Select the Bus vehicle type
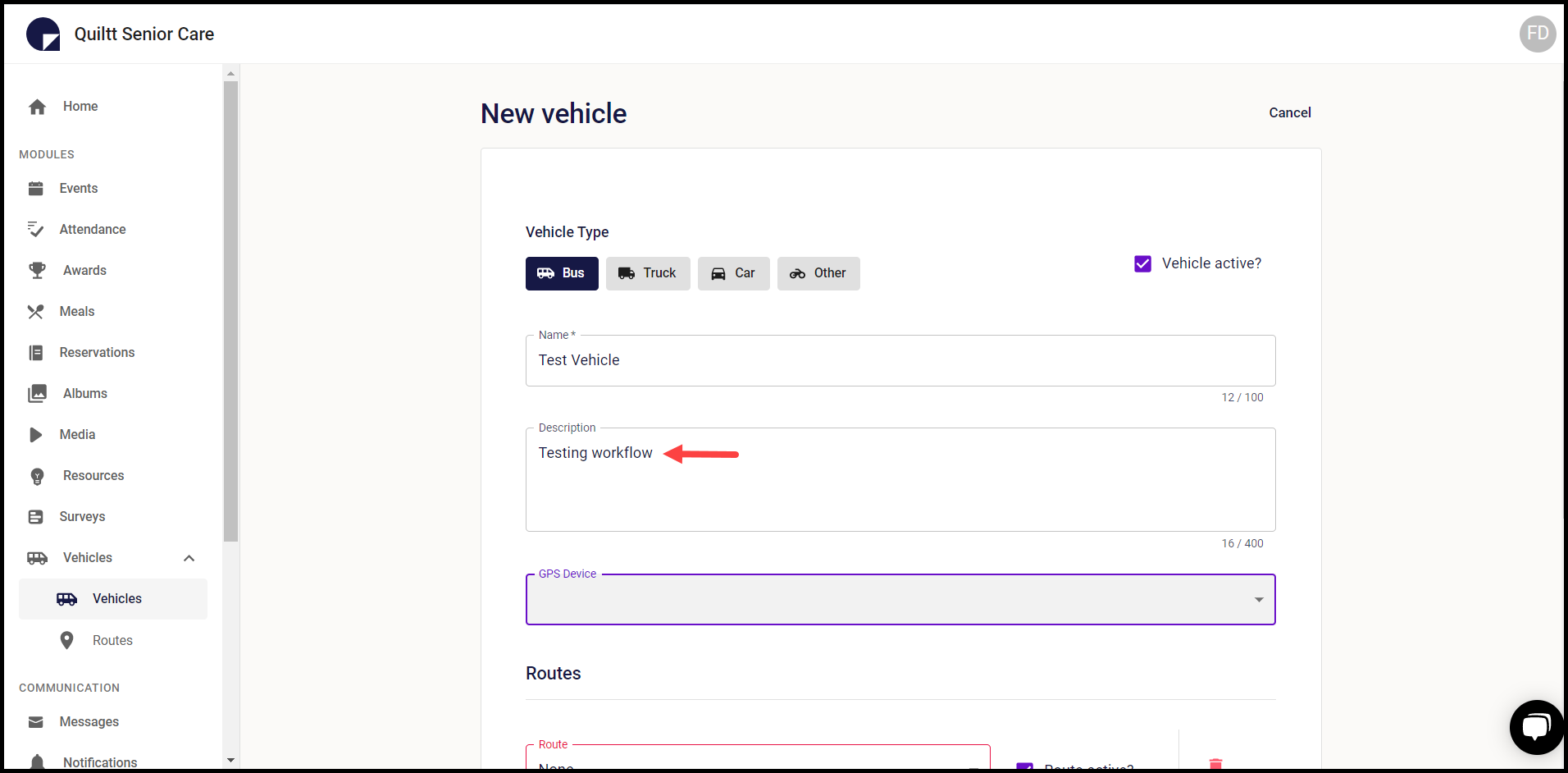1568x773 pixels. [x=561, y=273]
